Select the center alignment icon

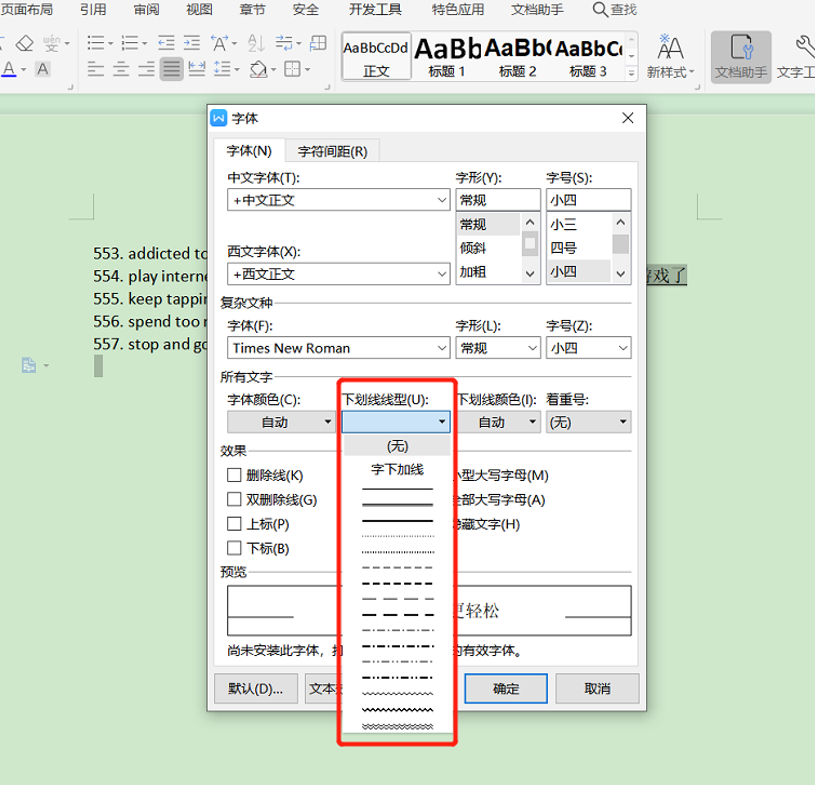click(121, 68)
